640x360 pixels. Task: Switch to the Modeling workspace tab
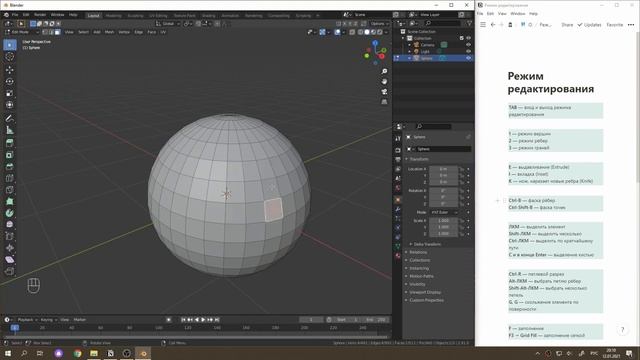pyautogui.click(x=113, y=16)
